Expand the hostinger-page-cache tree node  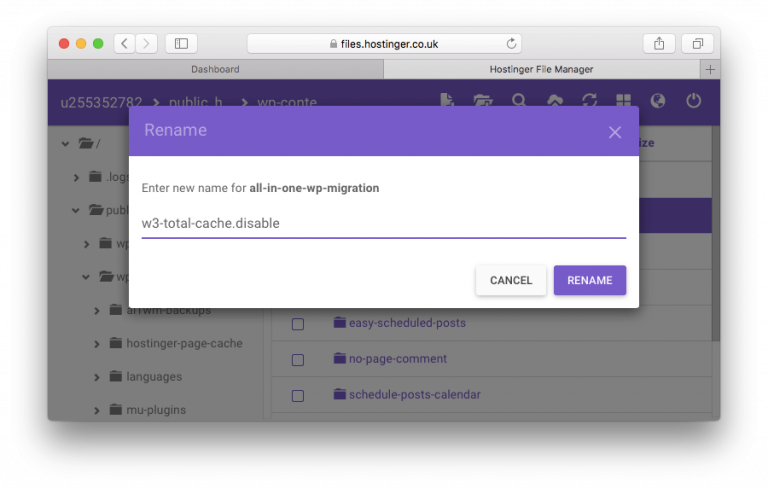[96, 344]
